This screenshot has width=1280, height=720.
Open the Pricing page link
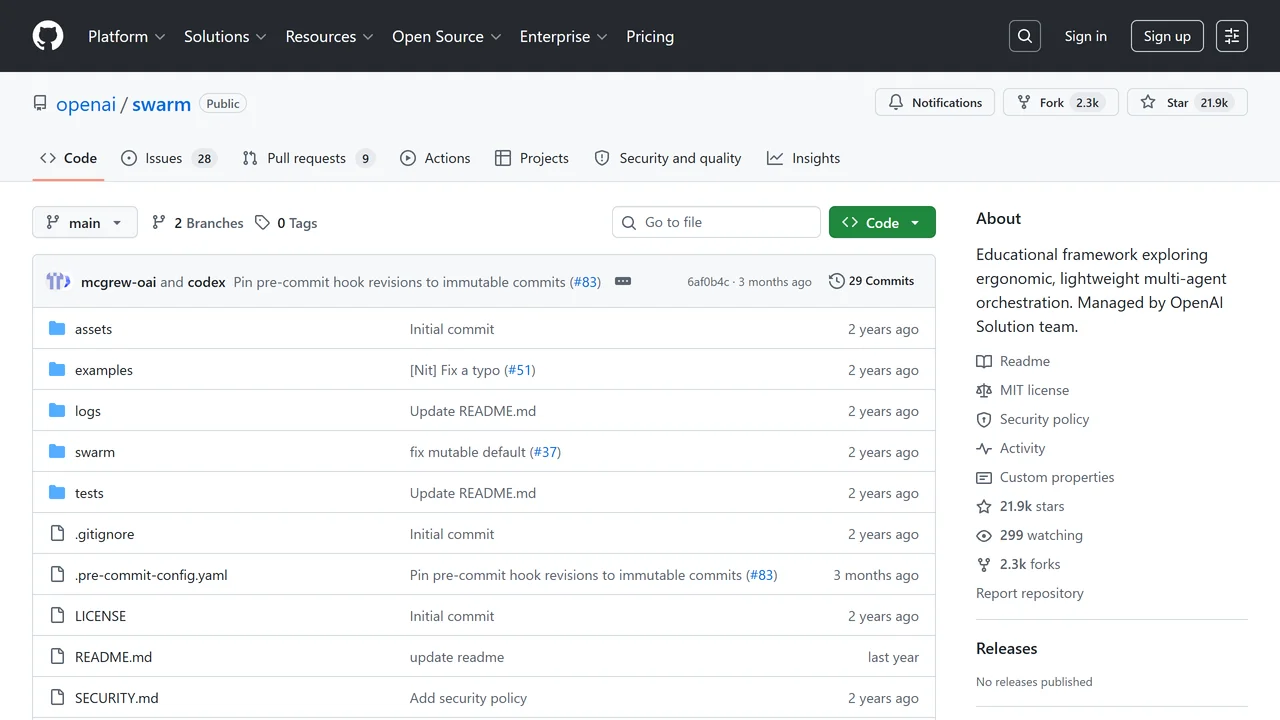[650, 36]
